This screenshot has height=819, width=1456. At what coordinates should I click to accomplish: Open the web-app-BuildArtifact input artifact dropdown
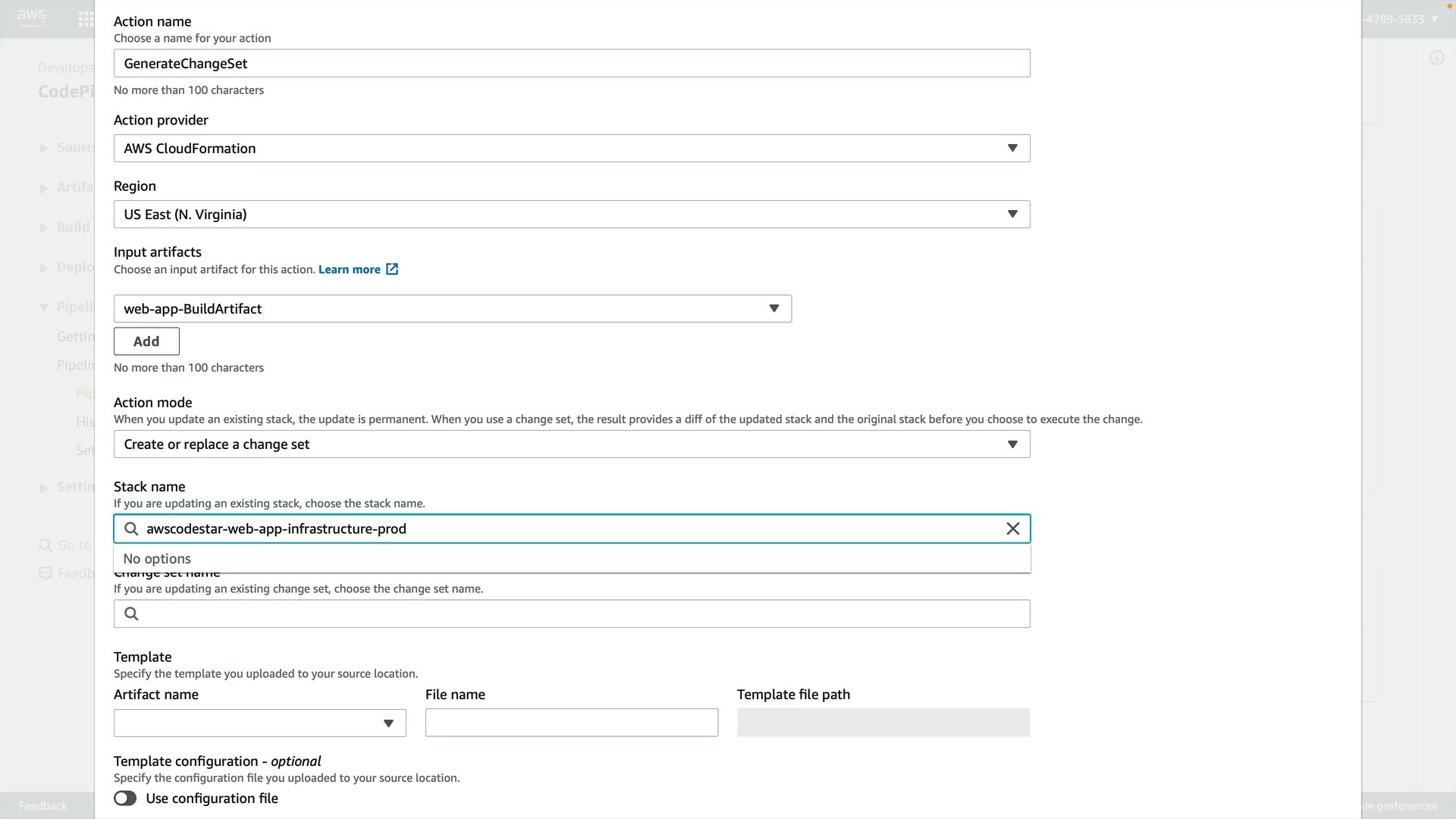pyautogui.click(x=452, y=309)
